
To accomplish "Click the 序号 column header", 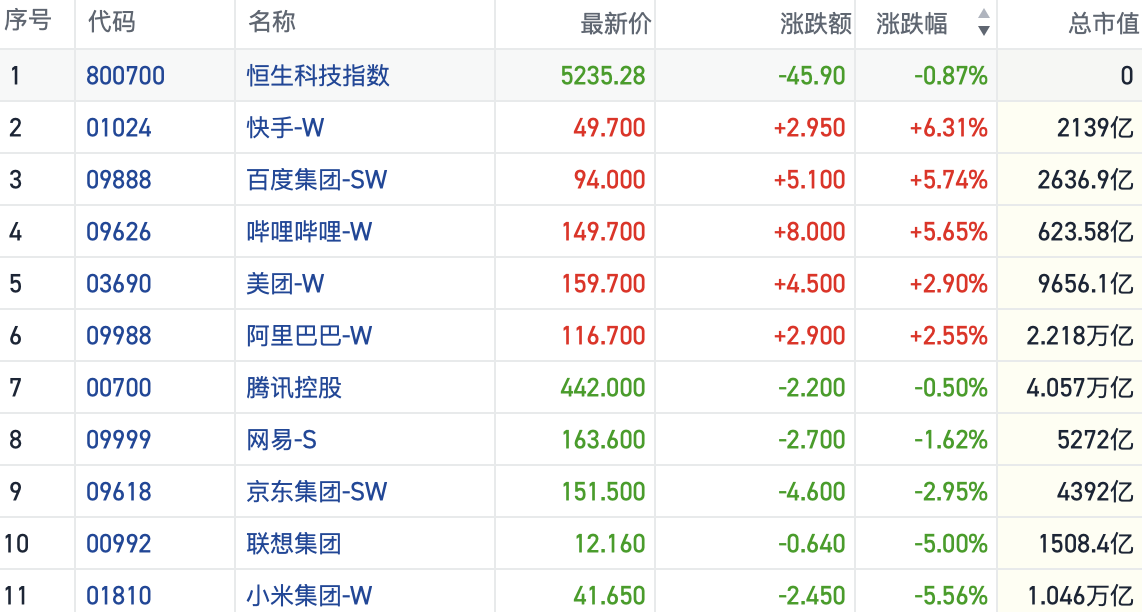I will 28,22.
